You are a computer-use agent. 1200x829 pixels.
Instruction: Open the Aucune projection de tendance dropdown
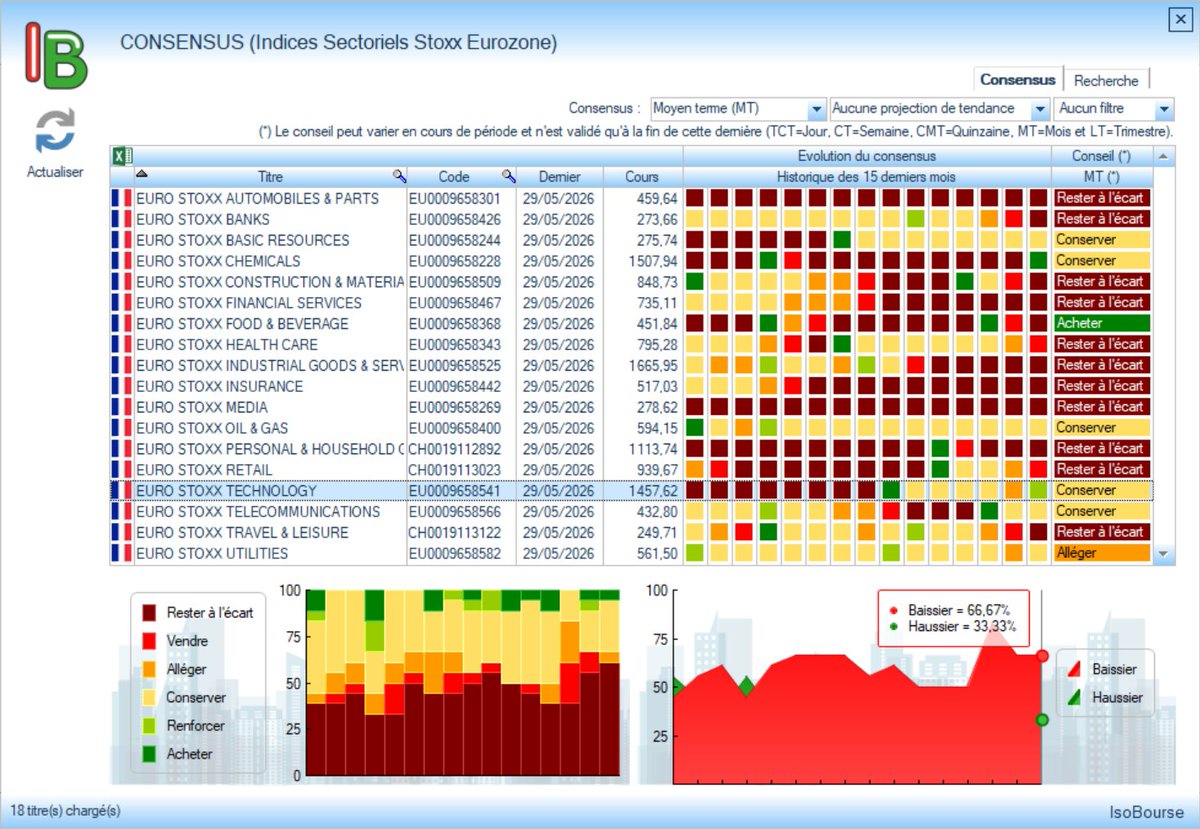pyautogui.click(x=940, y=108)
